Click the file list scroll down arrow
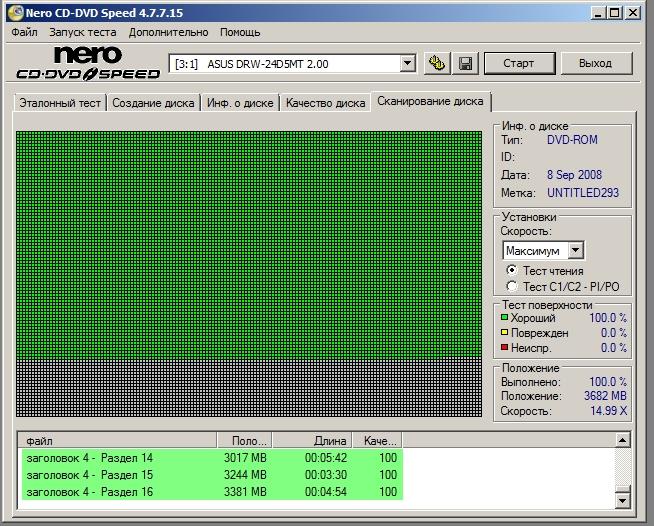The width and height of the screenshot is (654, 526). click(x=622, y=500)
